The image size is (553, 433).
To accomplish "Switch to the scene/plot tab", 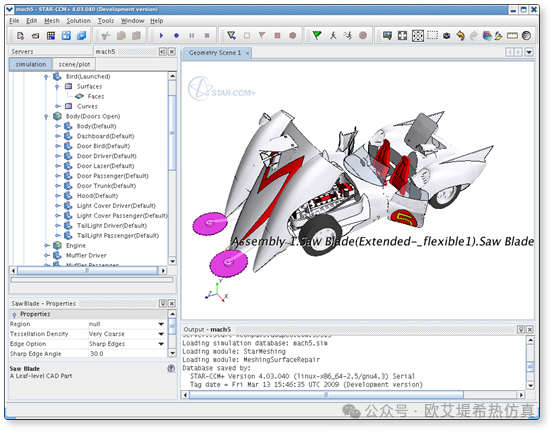I will point(74,65).
